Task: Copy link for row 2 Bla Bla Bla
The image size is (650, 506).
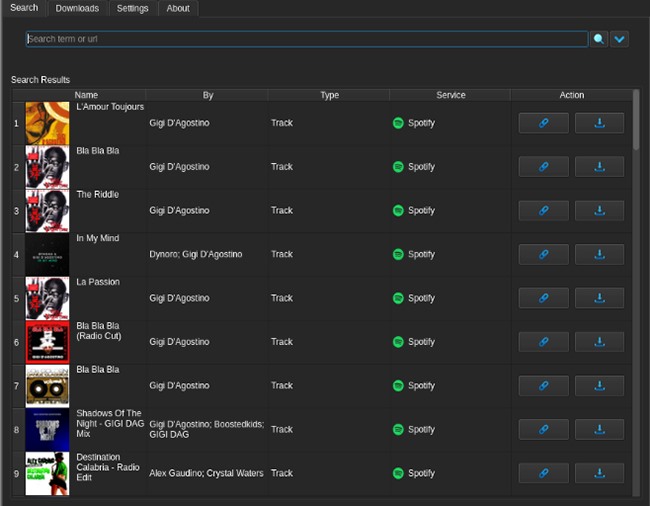Action: [543, 167]
